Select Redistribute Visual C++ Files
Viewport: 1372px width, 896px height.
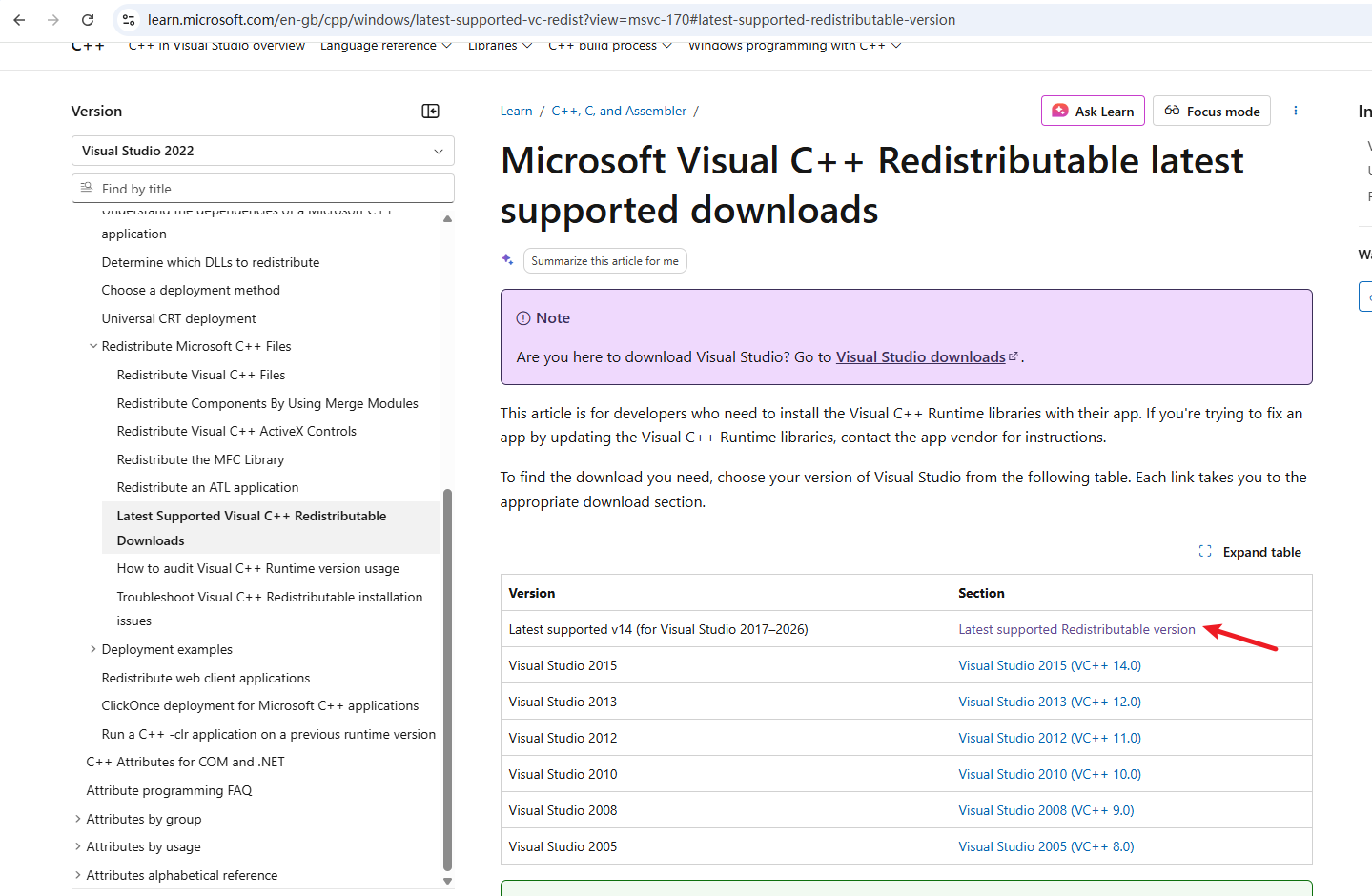pos(201,375)
